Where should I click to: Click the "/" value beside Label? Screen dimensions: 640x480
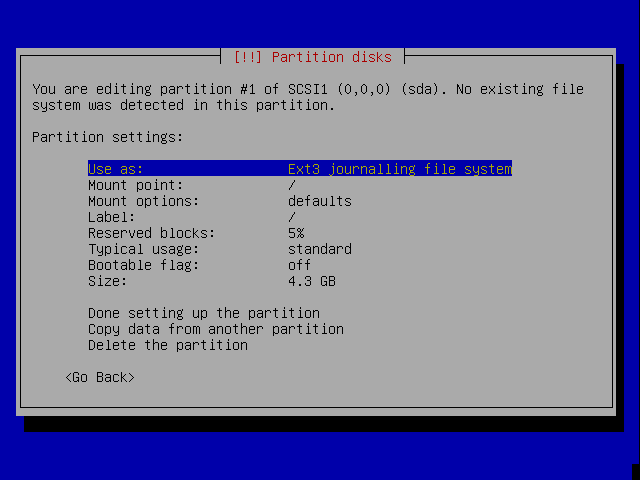(x=292, y=217)
